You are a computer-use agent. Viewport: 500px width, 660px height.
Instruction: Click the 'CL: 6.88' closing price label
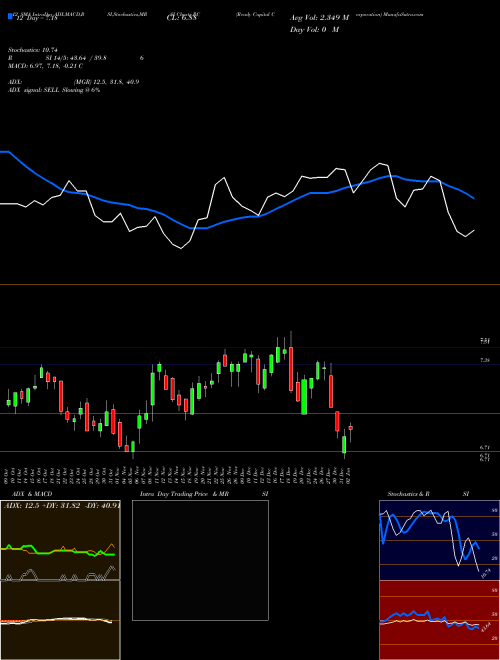[180, 18]
